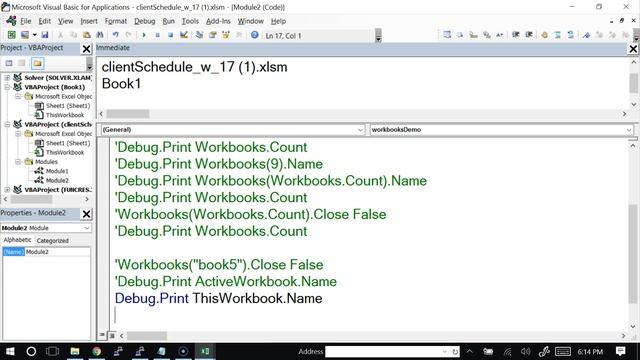This screenshot has width=640, height=360.
Task: Open the Windows Start button
Action: click(x=10, y=351)
